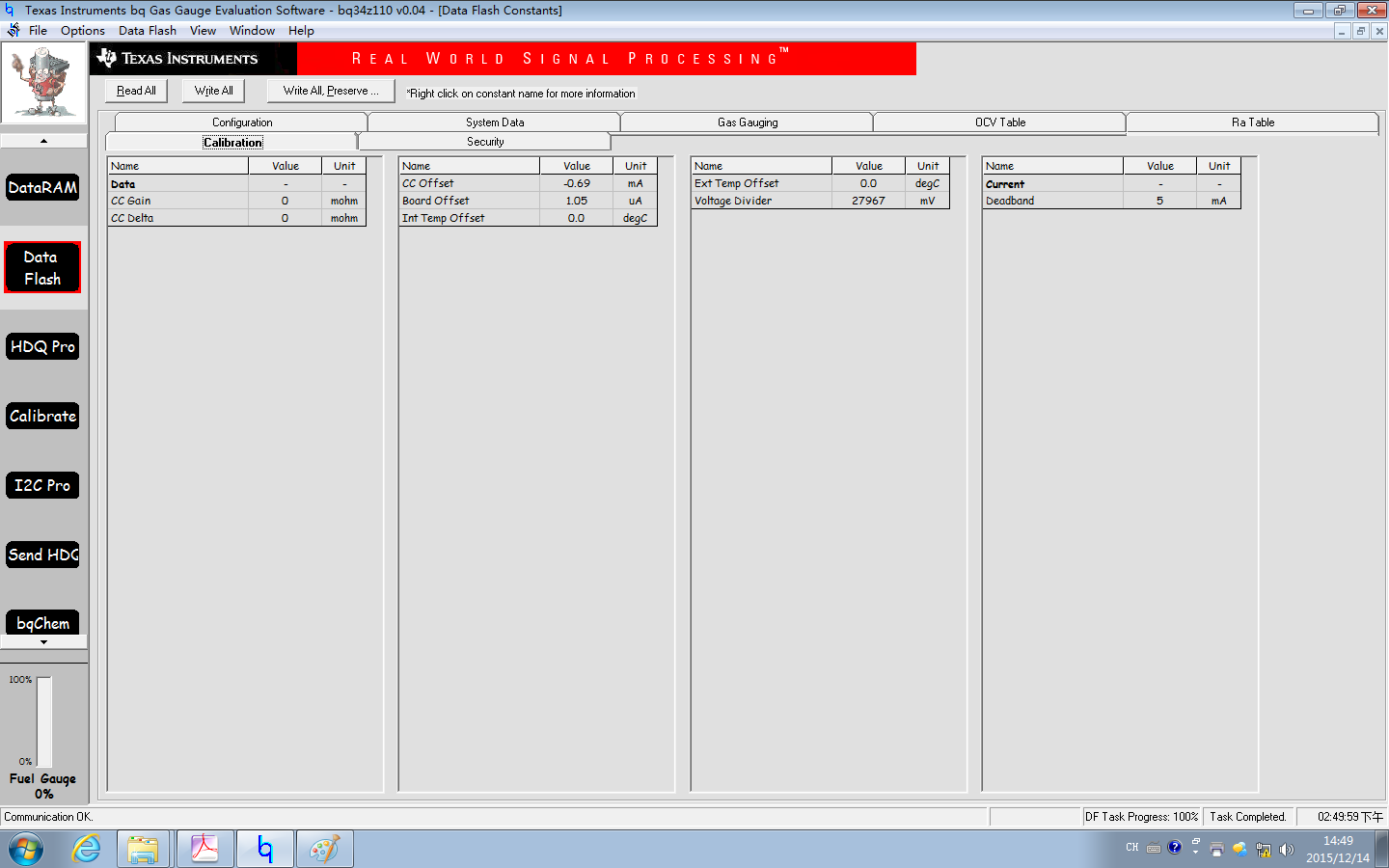Image resolution: width=1389 pixels, height=868 pixels.
Task: Select the Data Flash sidebar button
Action: click(x=42, y=267)
